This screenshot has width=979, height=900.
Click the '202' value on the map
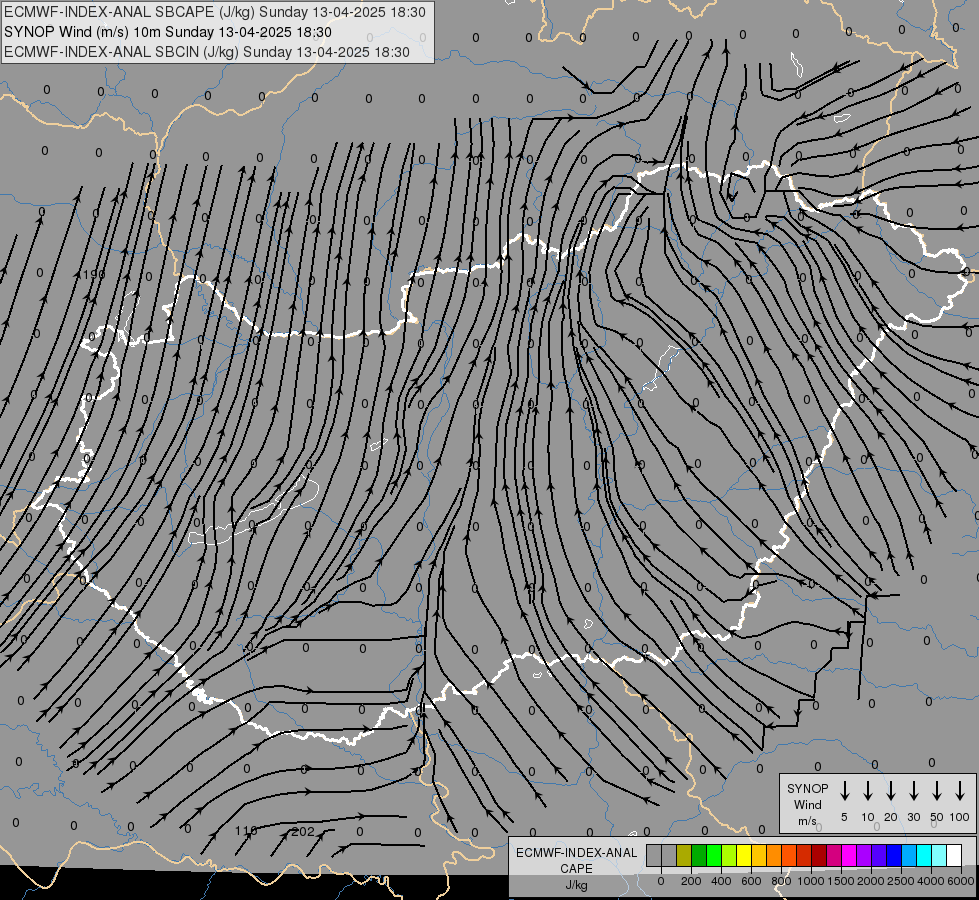coord(303,831)
